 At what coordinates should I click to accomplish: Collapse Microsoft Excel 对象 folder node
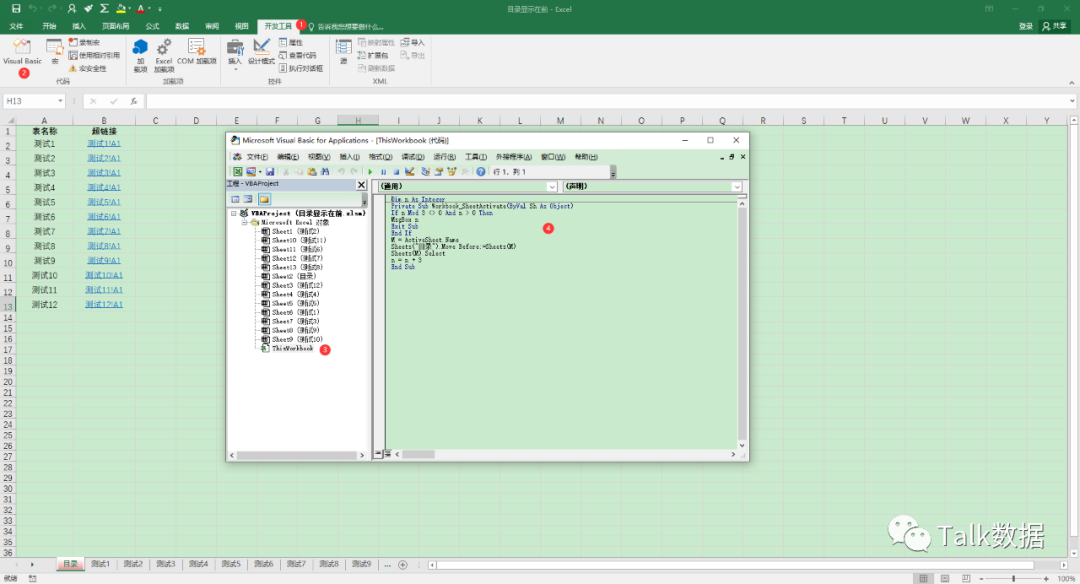pos(245,222)
